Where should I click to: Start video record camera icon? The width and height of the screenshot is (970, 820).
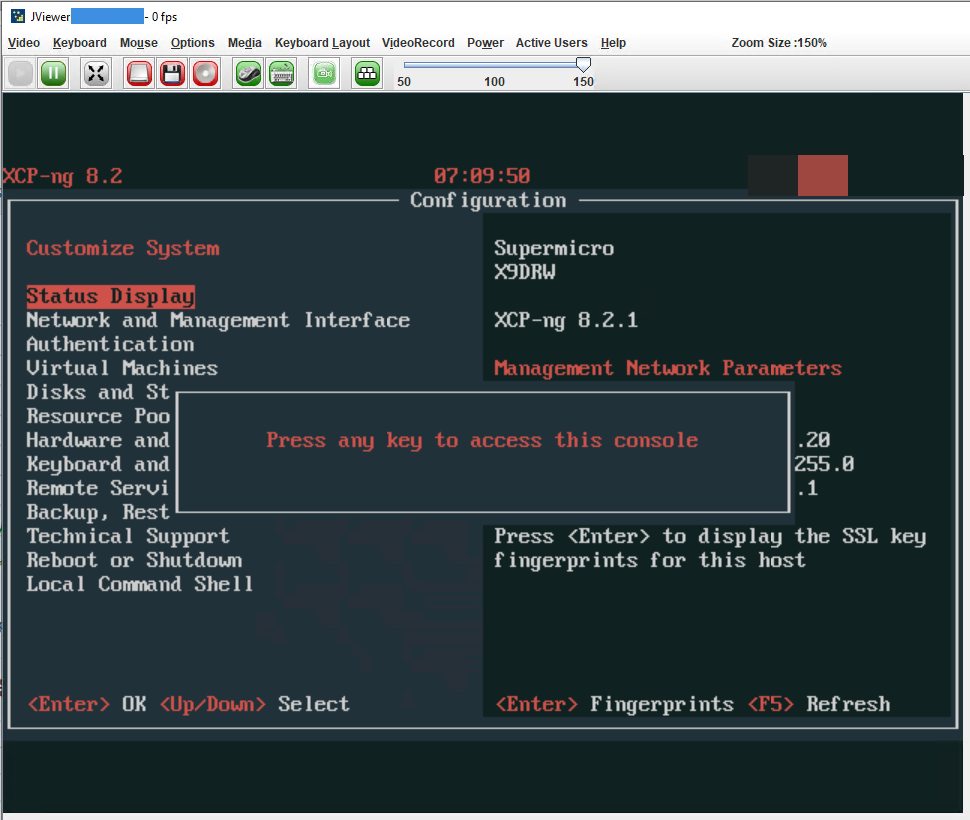coord(324,74)
